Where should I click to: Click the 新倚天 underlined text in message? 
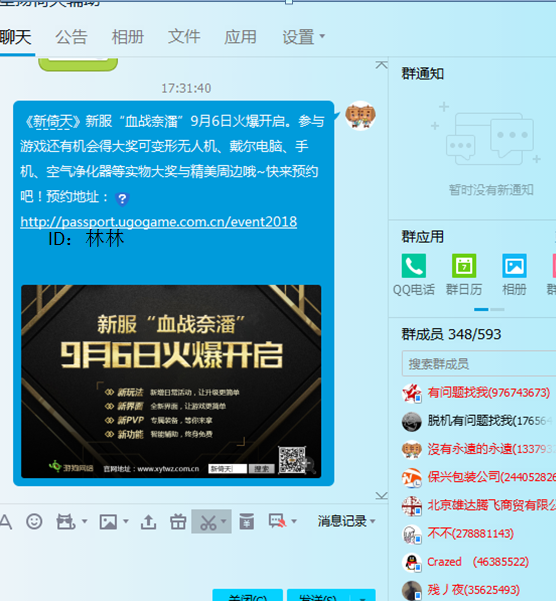52,122
